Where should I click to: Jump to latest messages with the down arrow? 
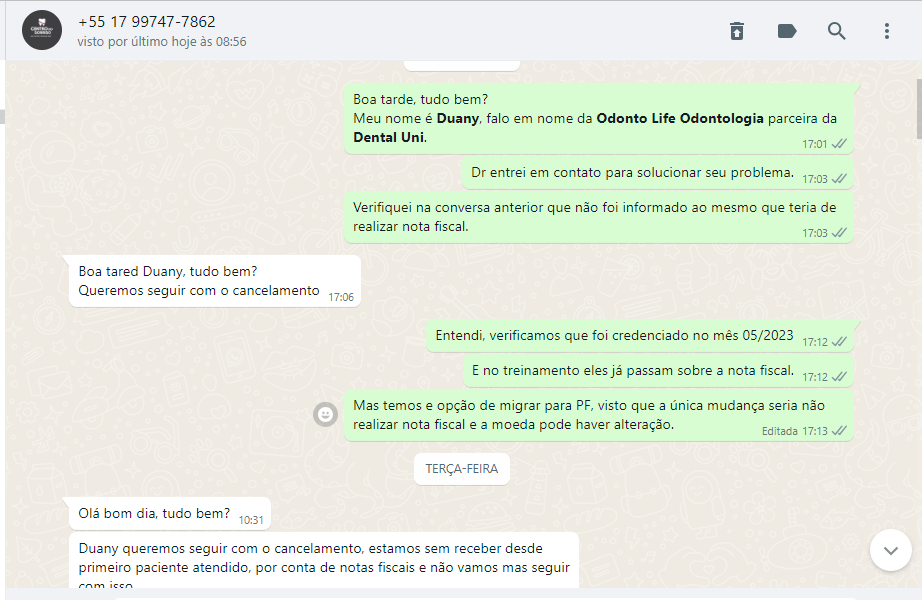[891, 550]
